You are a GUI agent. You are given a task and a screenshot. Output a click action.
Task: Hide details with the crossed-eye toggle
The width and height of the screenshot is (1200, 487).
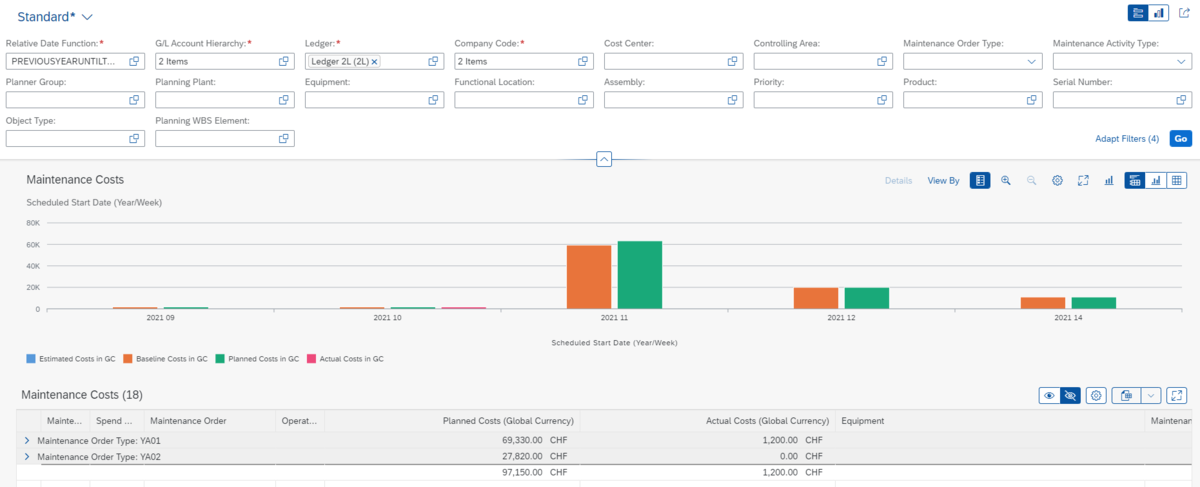pyautogui.click(x=1070, y=396)
